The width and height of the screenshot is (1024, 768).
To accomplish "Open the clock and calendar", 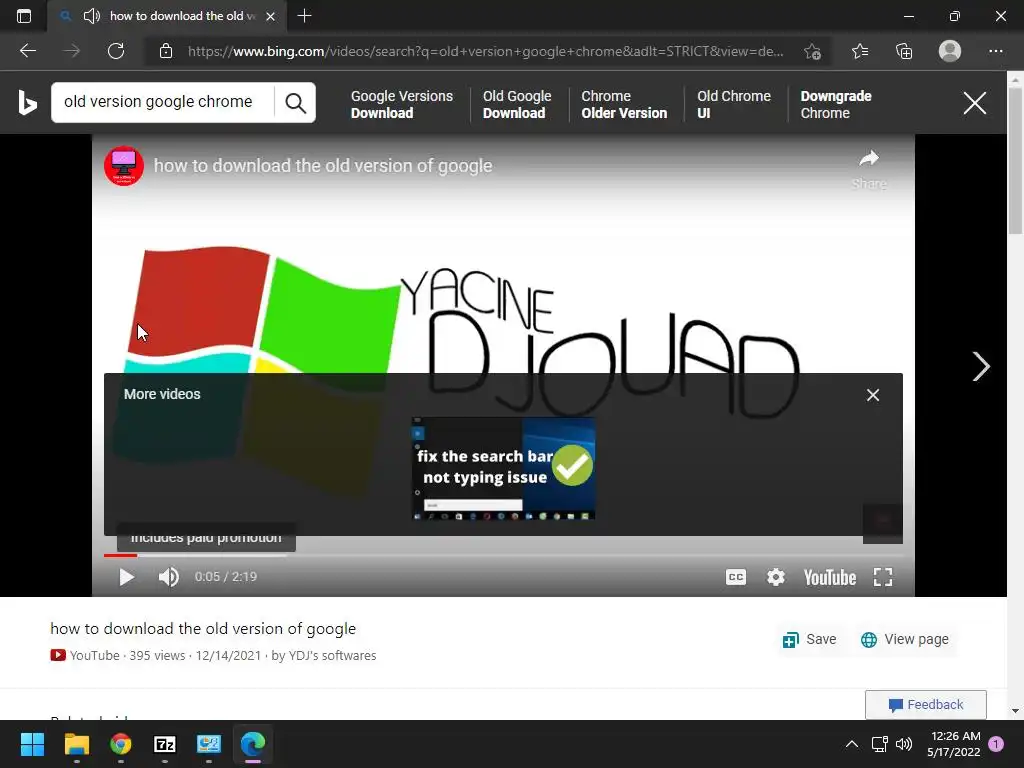I will (x=953, y=744).
